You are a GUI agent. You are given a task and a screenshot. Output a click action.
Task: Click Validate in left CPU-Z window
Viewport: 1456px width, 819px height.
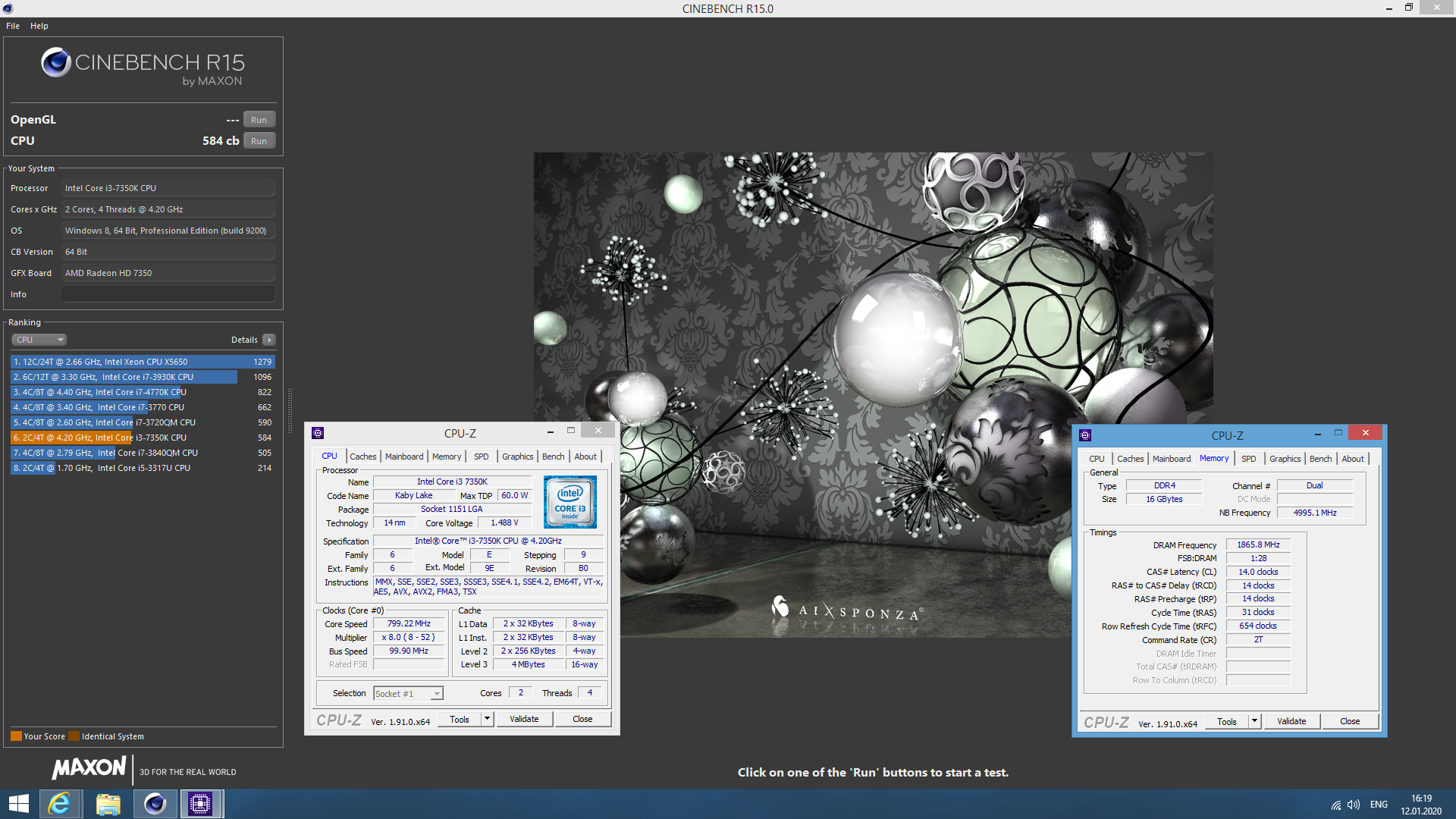click(524, 720)
